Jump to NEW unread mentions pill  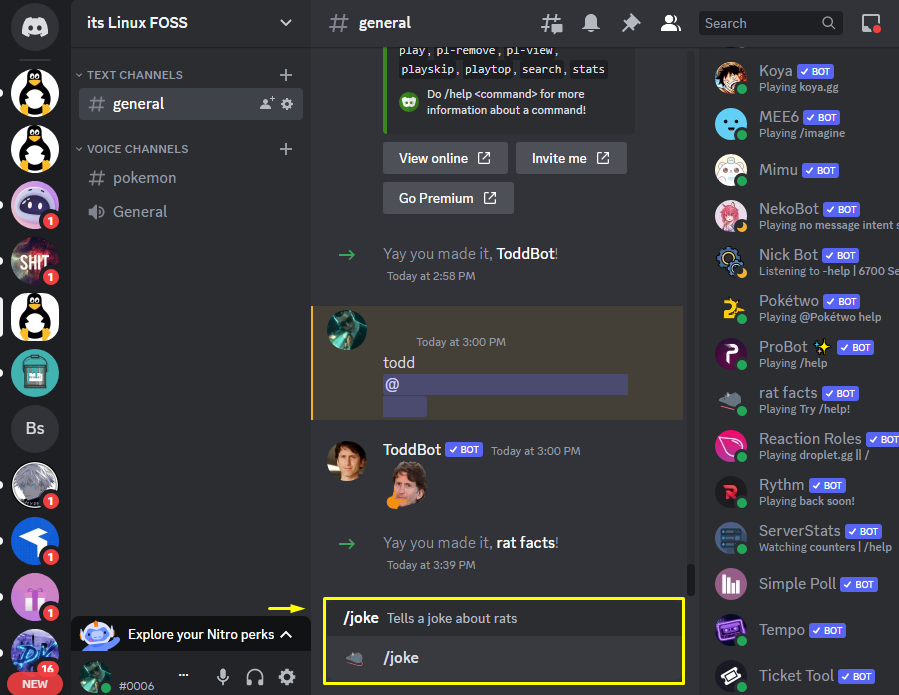tap(35, 684)
